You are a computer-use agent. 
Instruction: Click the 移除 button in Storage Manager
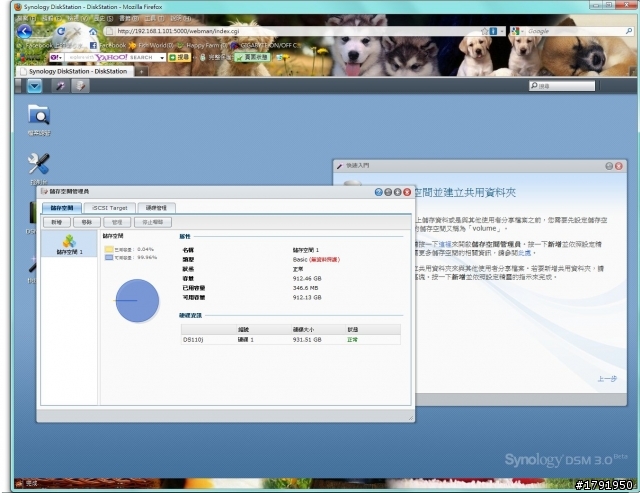tap(87, 222)
